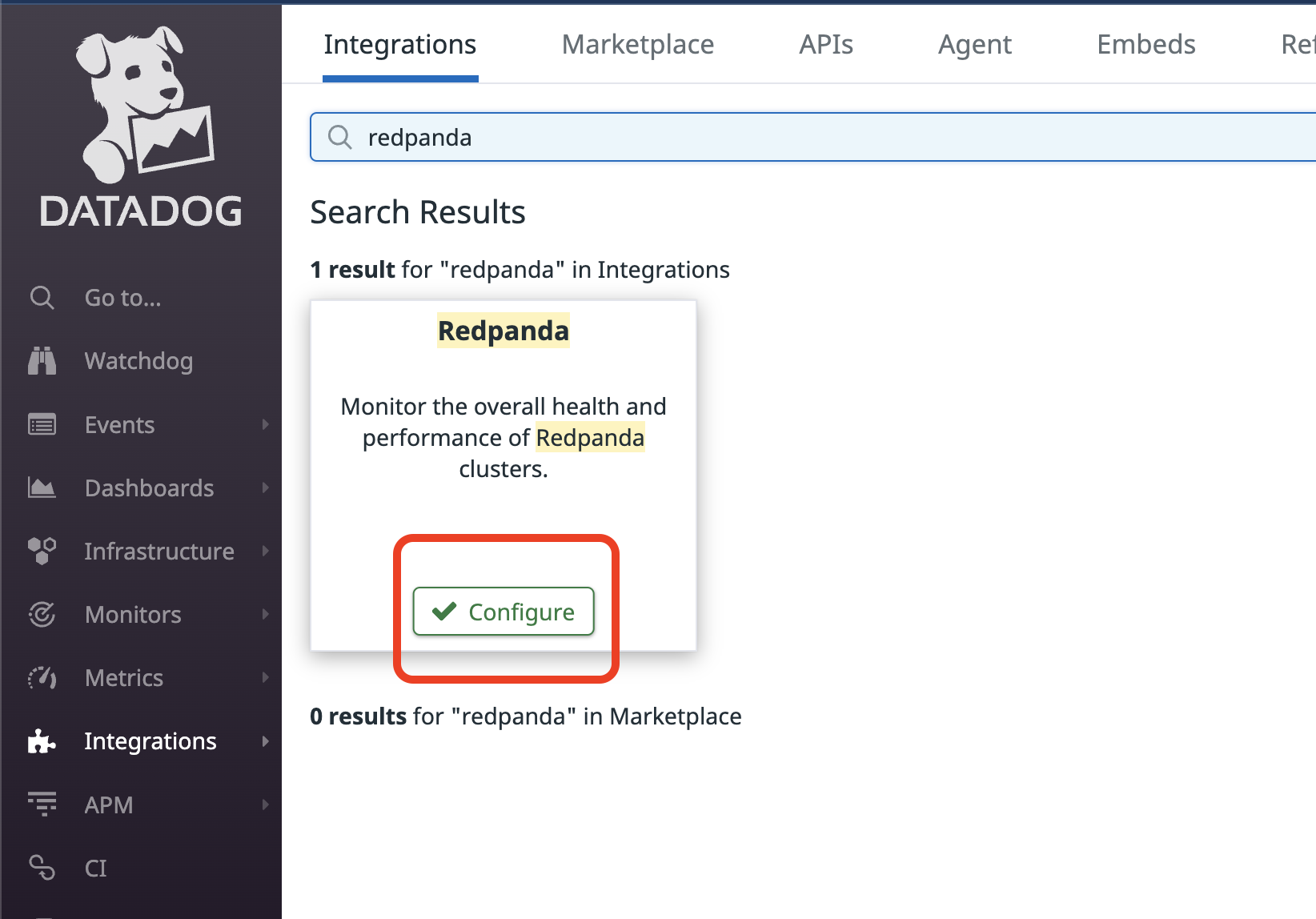The width and height of the screenshot is (1316, 919).
Task: Click the Go to search magnifier icon
Action: [x=42, y=298]
